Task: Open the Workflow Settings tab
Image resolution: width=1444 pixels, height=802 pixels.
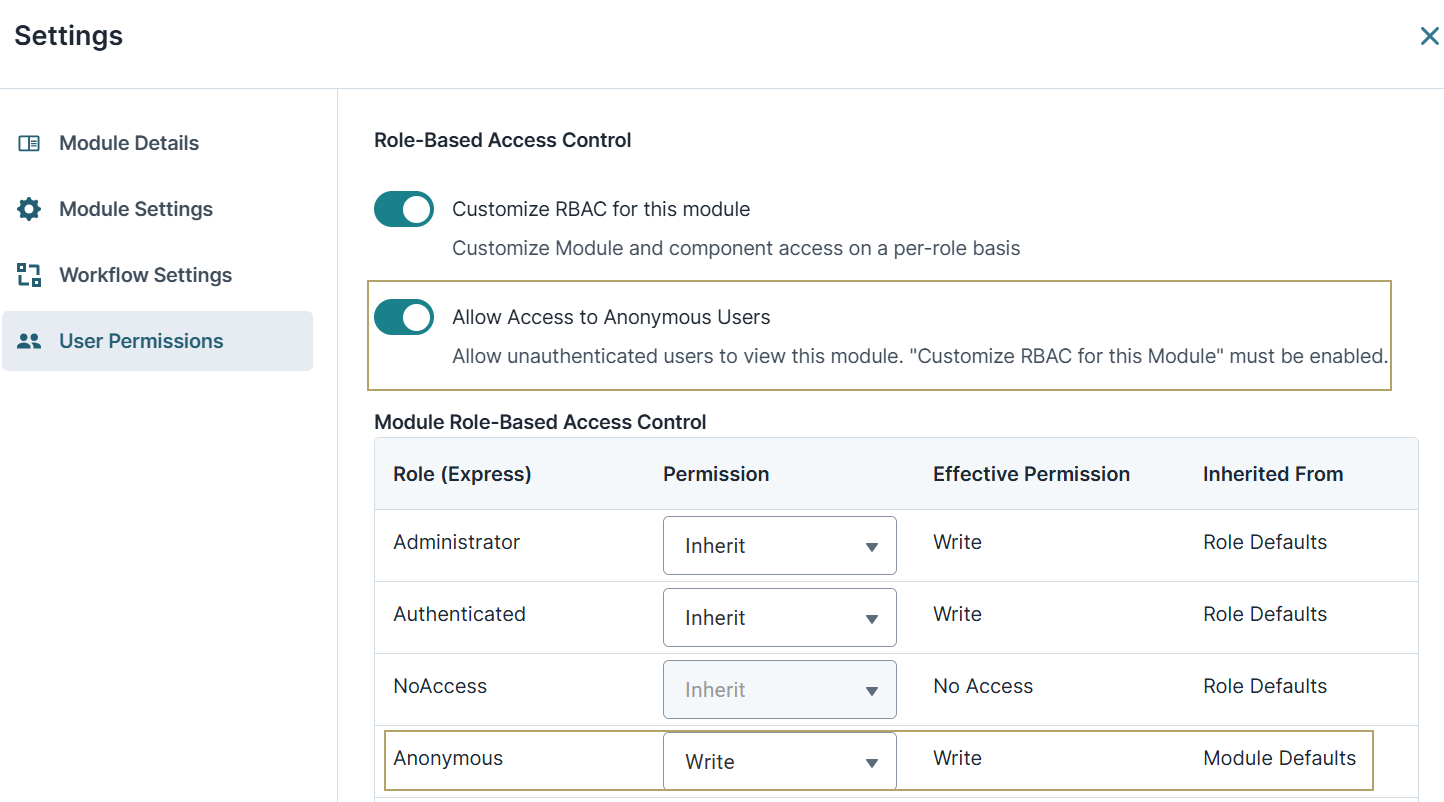Action: tap(157, 275)
